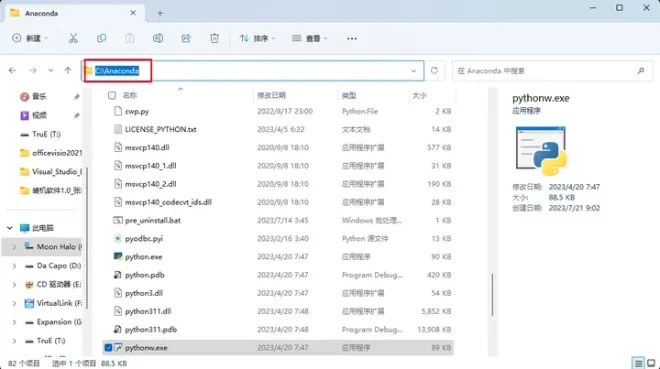Refresh the Anaconda folder view
The image size is (660, 369).
pyautogui.click(x=434, y=70)
